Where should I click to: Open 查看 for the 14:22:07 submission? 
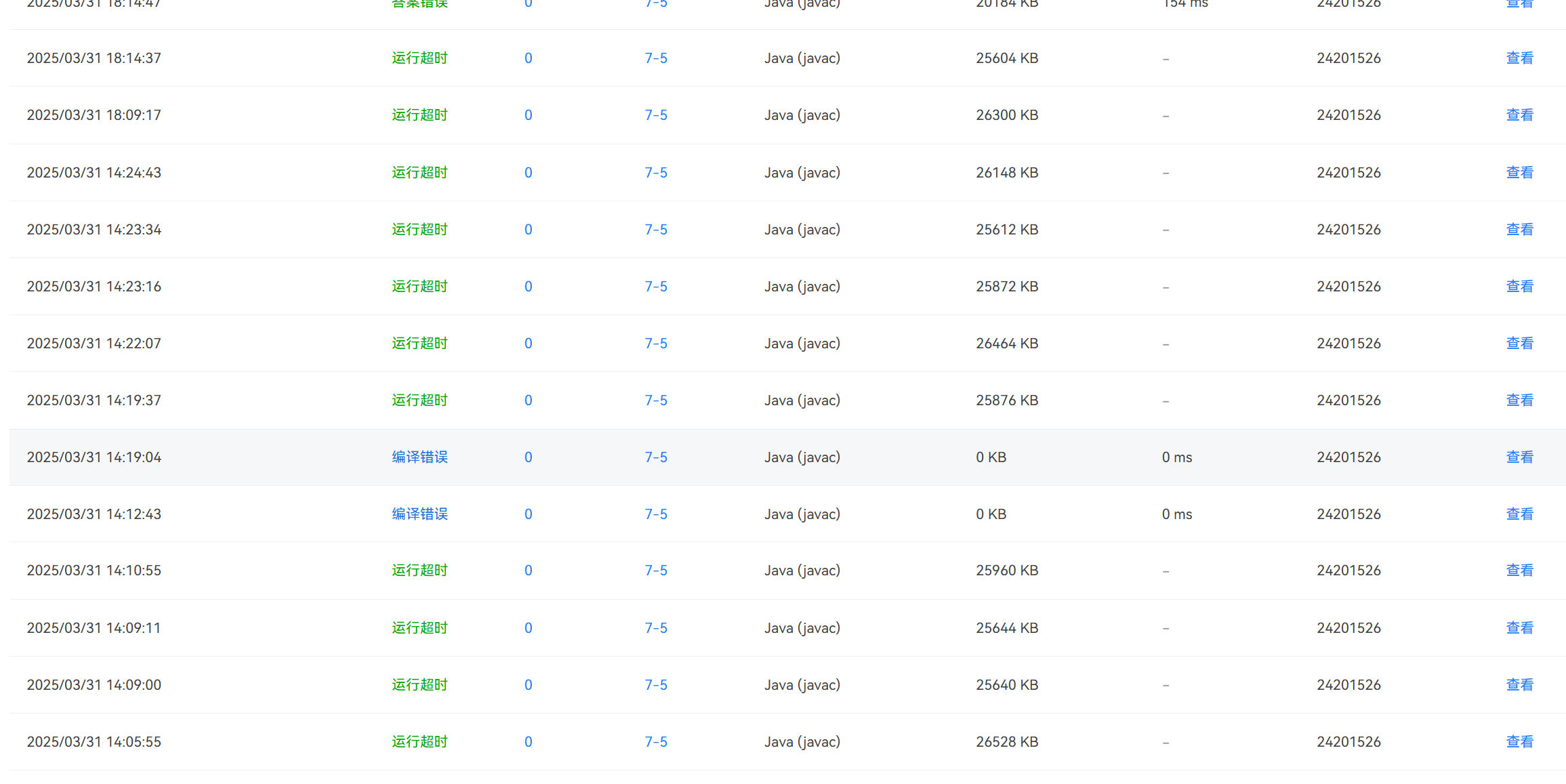coord(1519,344)
